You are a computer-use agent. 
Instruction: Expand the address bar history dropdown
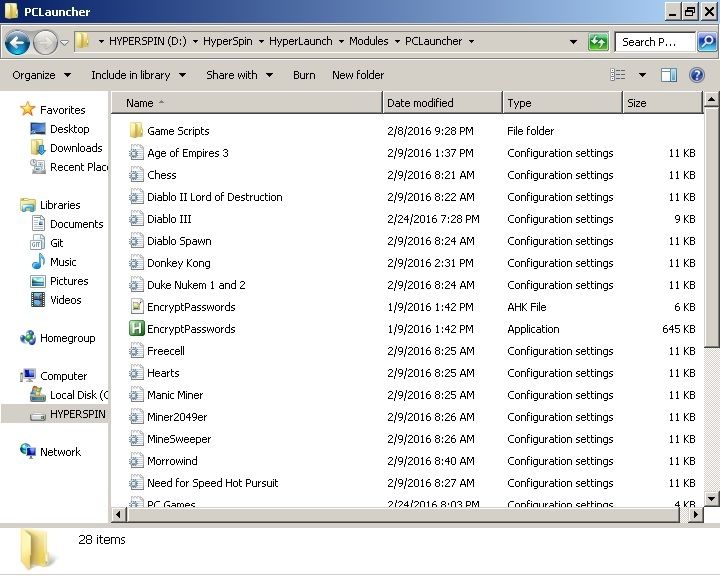573,42
